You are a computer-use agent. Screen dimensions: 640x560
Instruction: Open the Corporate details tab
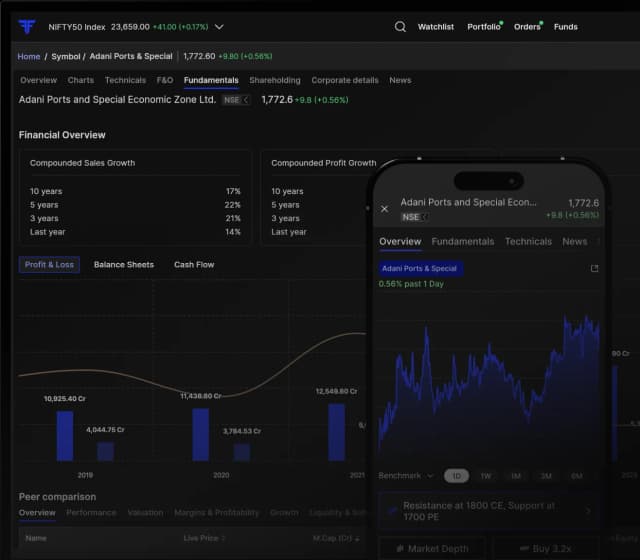pos(345,80)
